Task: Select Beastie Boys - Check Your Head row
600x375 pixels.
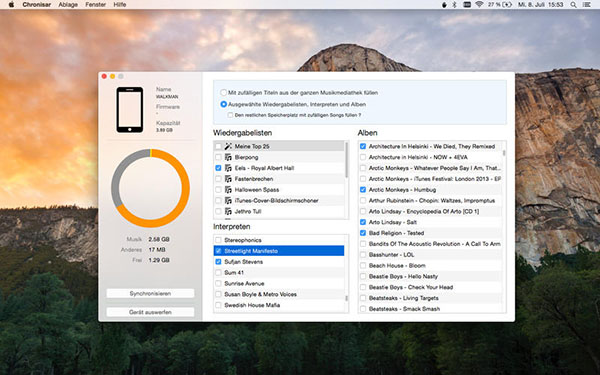Action: pos(430,287)
